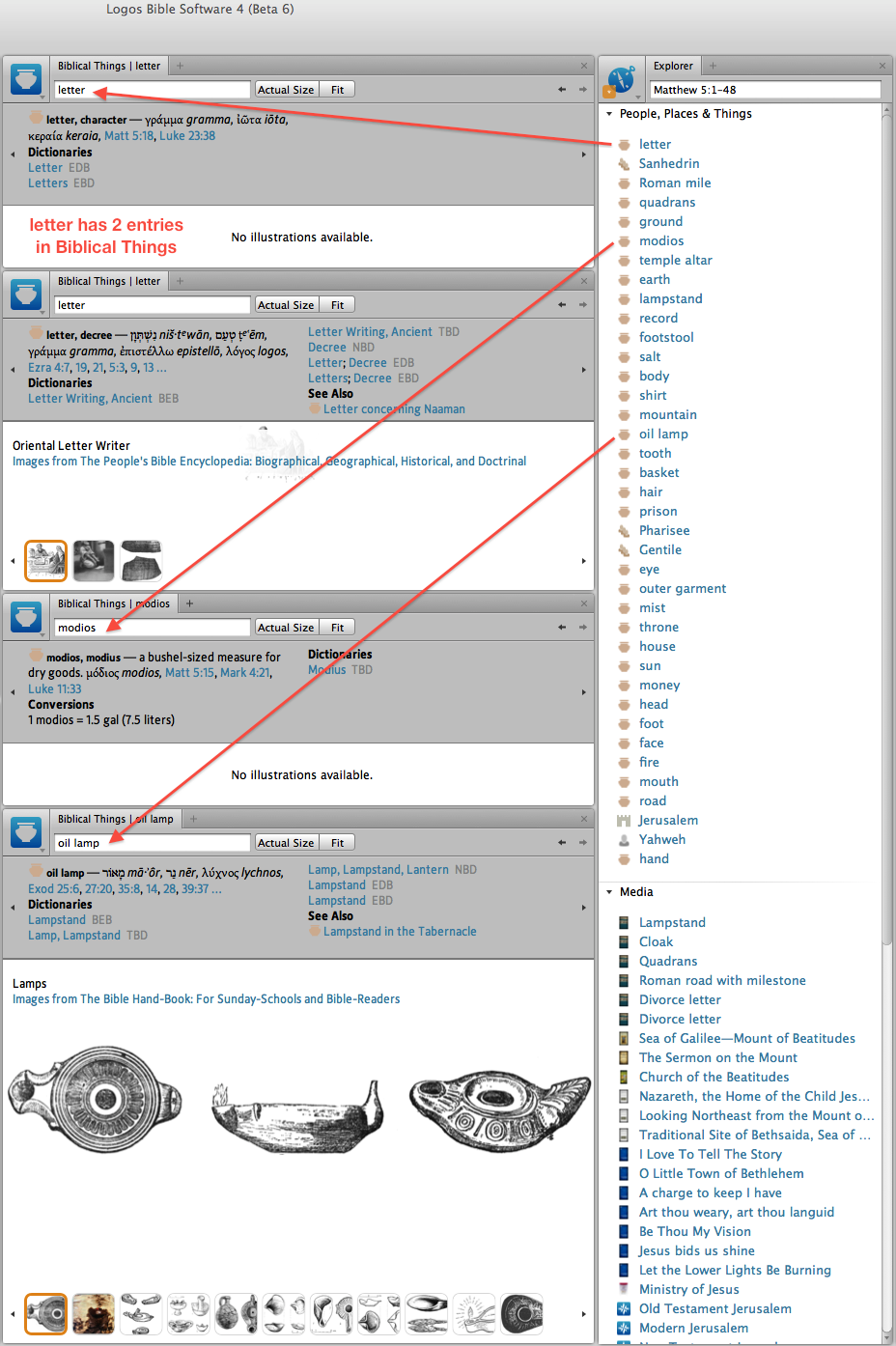The width and height of the screenshot is (896, 1346).
Task: Click the icon beside Church of the Beatitudes
Action: pyautogui.click(x=624, y=1078)
